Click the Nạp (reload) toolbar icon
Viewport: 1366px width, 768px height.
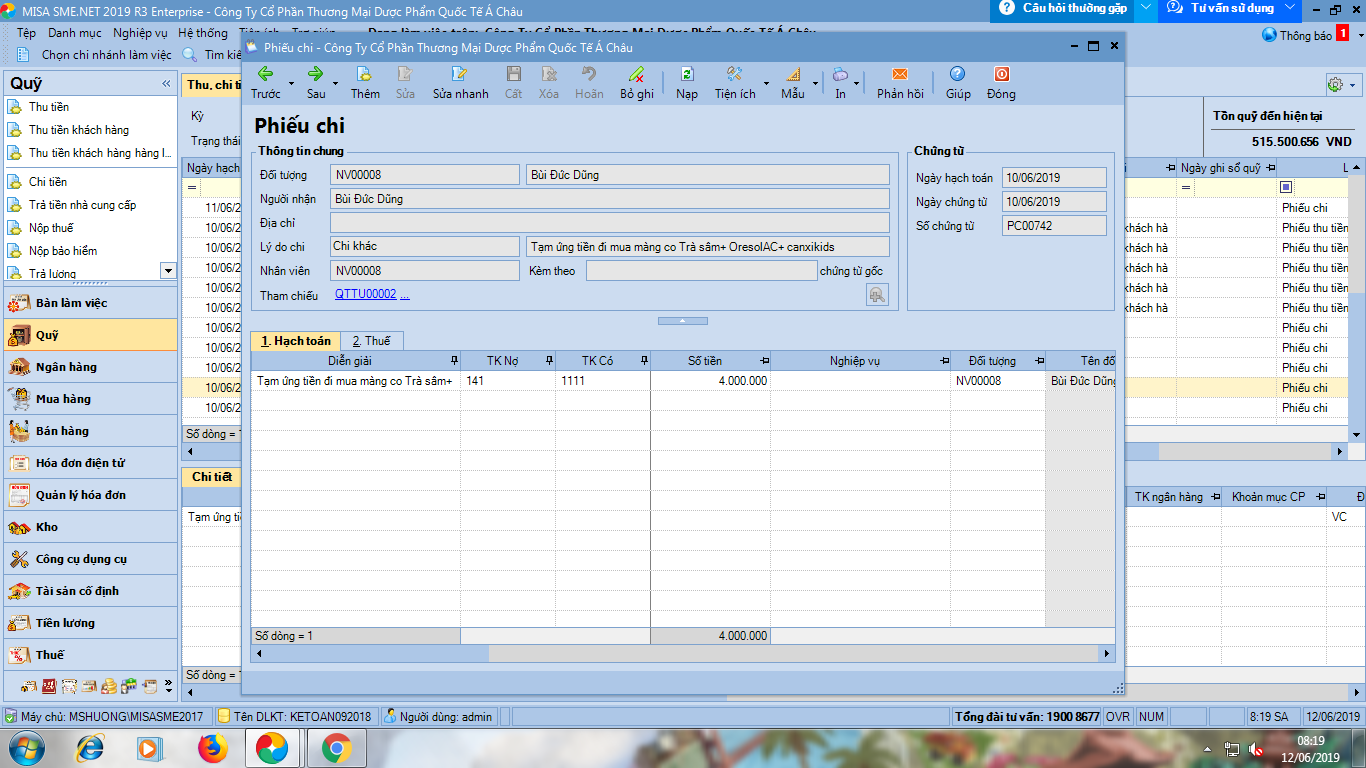[x=687, y=74]
